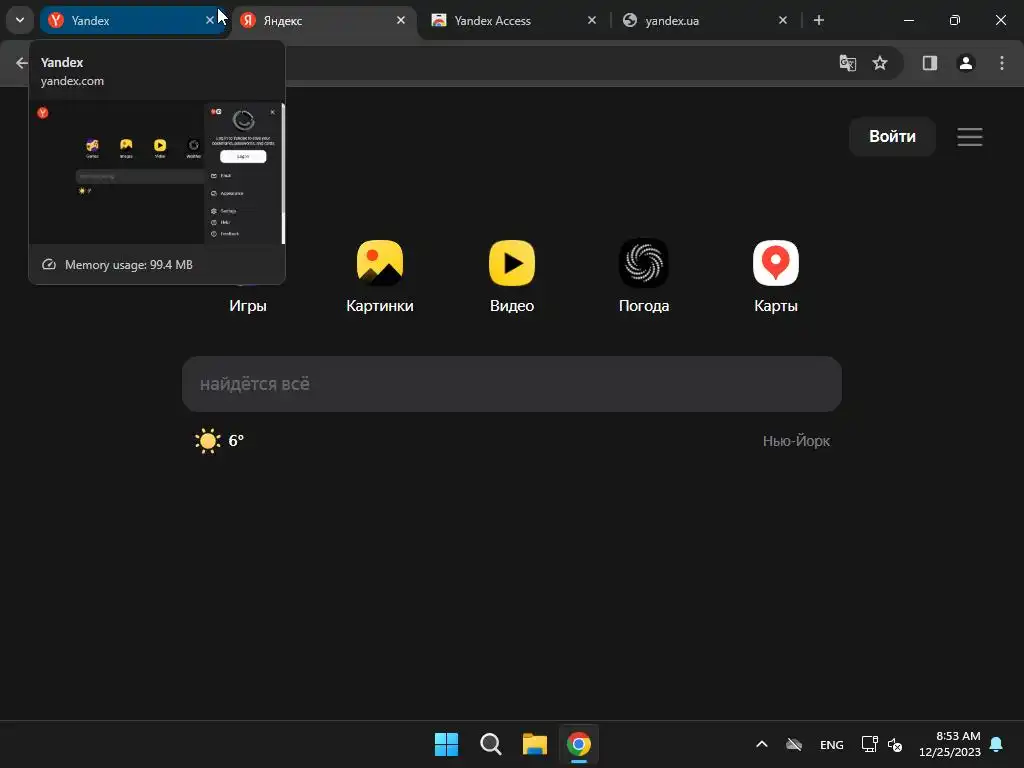Open the clock showing 8:53 AM
Viewport: 1024px width, 768px height.
pyautogui.click(x=950, y=744)
